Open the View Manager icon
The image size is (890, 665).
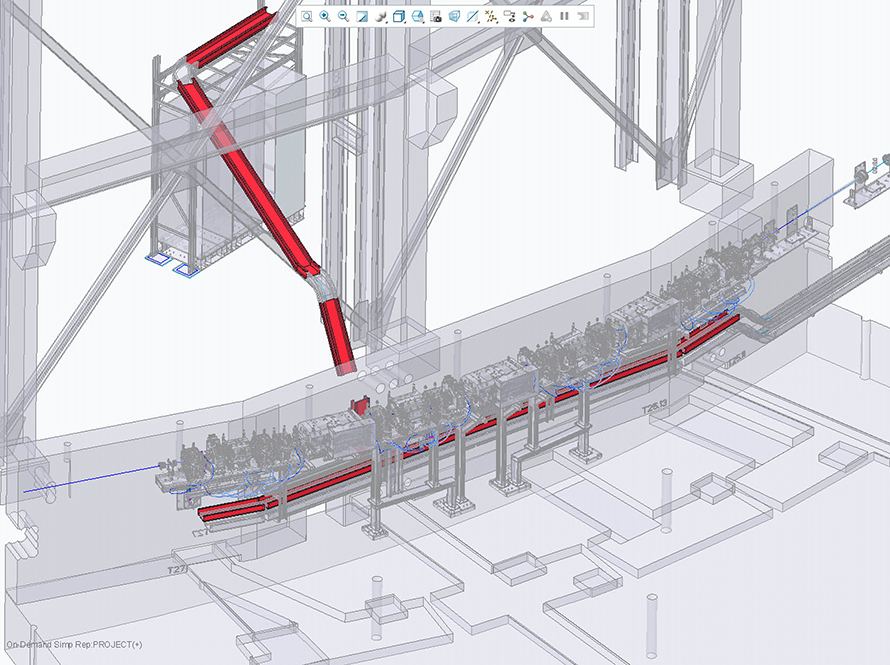435,14
